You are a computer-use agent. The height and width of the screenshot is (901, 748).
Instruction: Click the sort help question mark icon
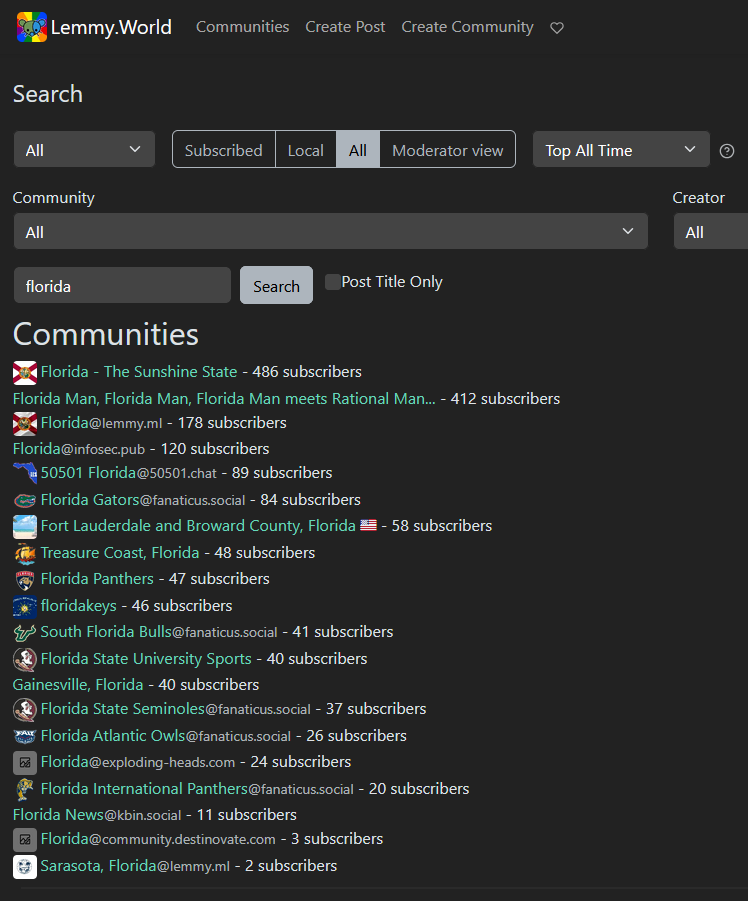(x=727, y=151)
